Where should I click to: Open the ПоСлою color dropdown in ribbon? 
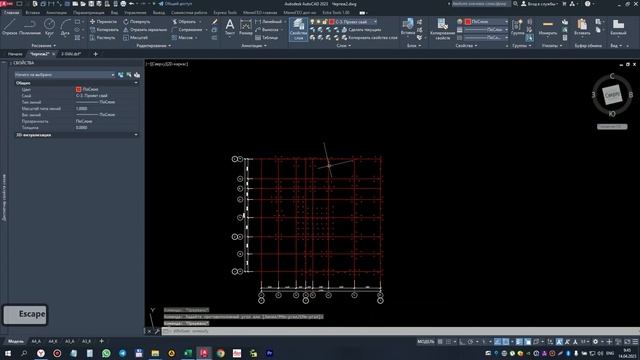coord(487,22)
